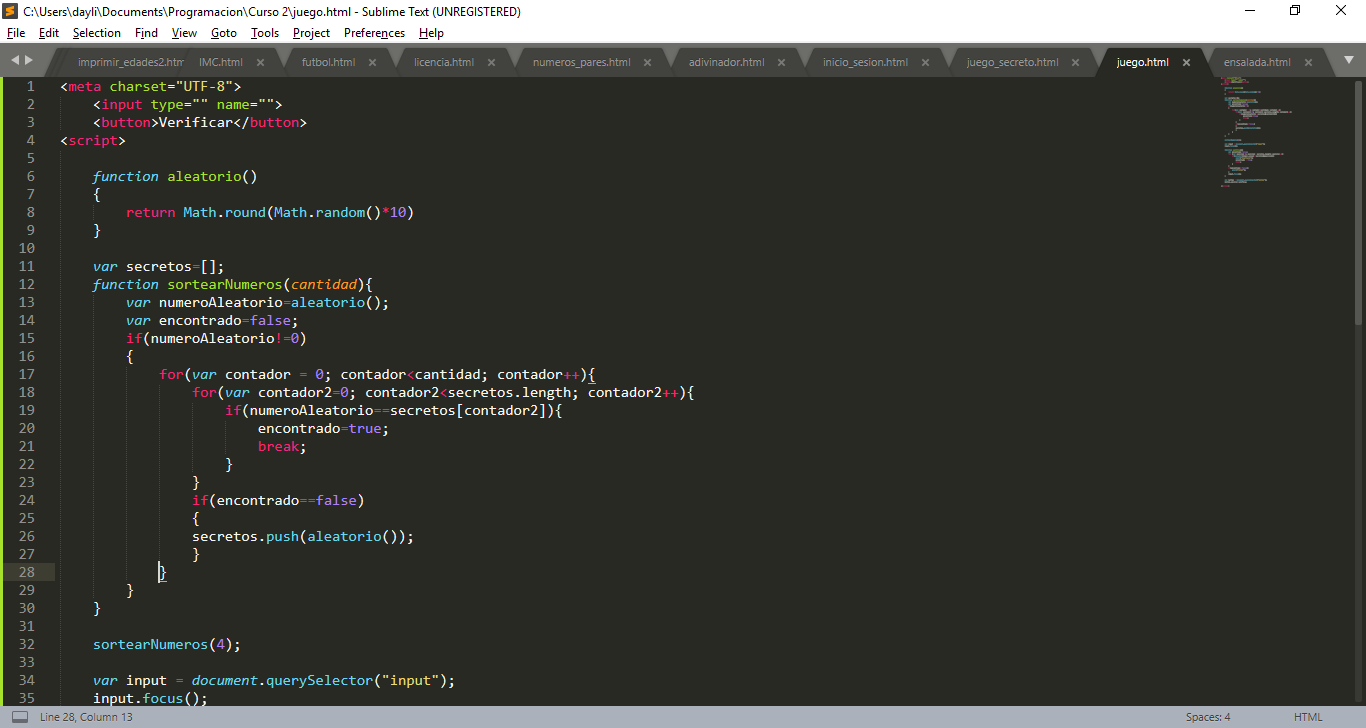Minimize the Sublime Text window
The height and width of the screenshot is (728, 1366).
1250,11
